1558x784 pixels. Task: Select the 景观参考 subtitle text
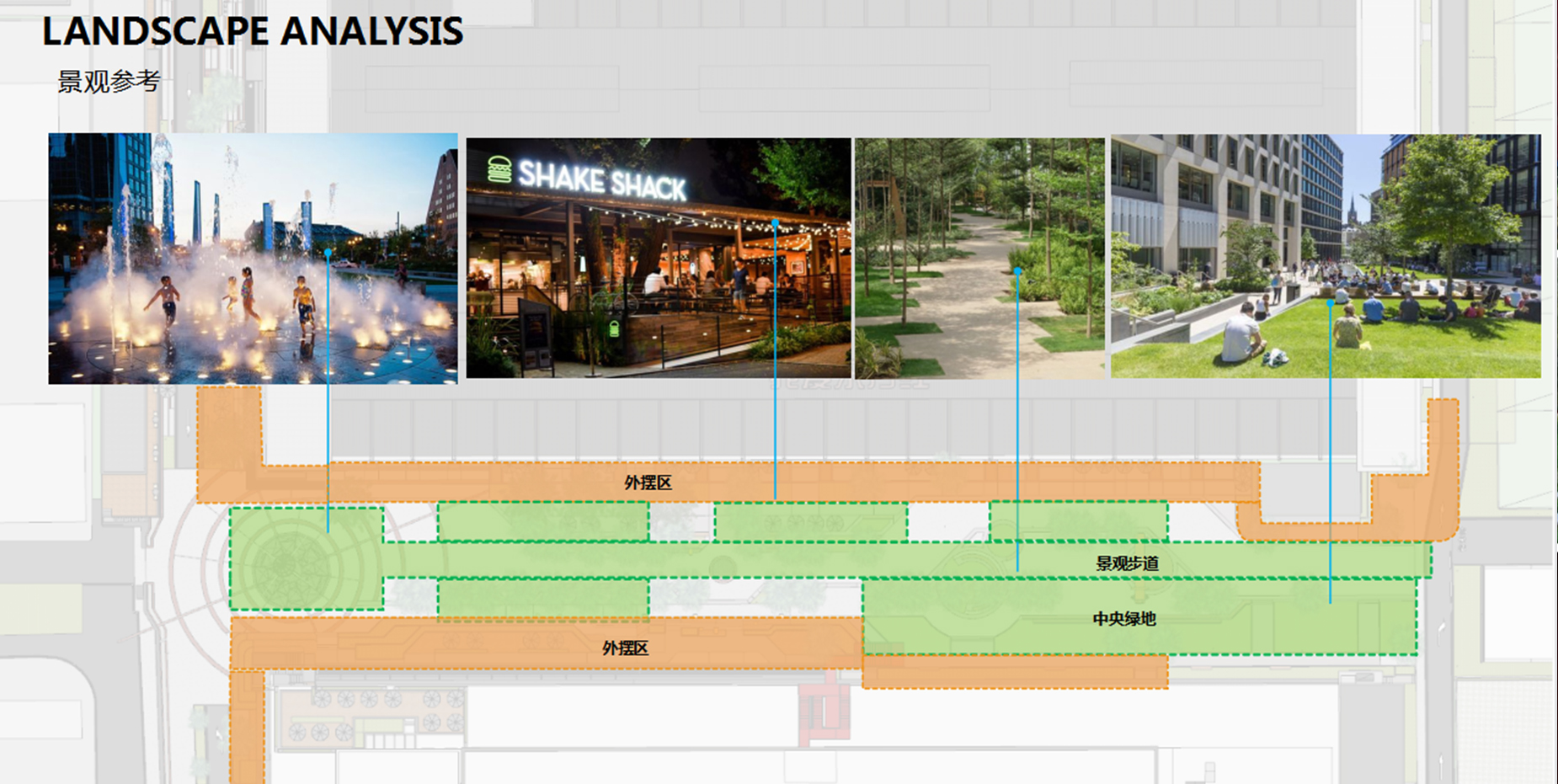[109, 82]
